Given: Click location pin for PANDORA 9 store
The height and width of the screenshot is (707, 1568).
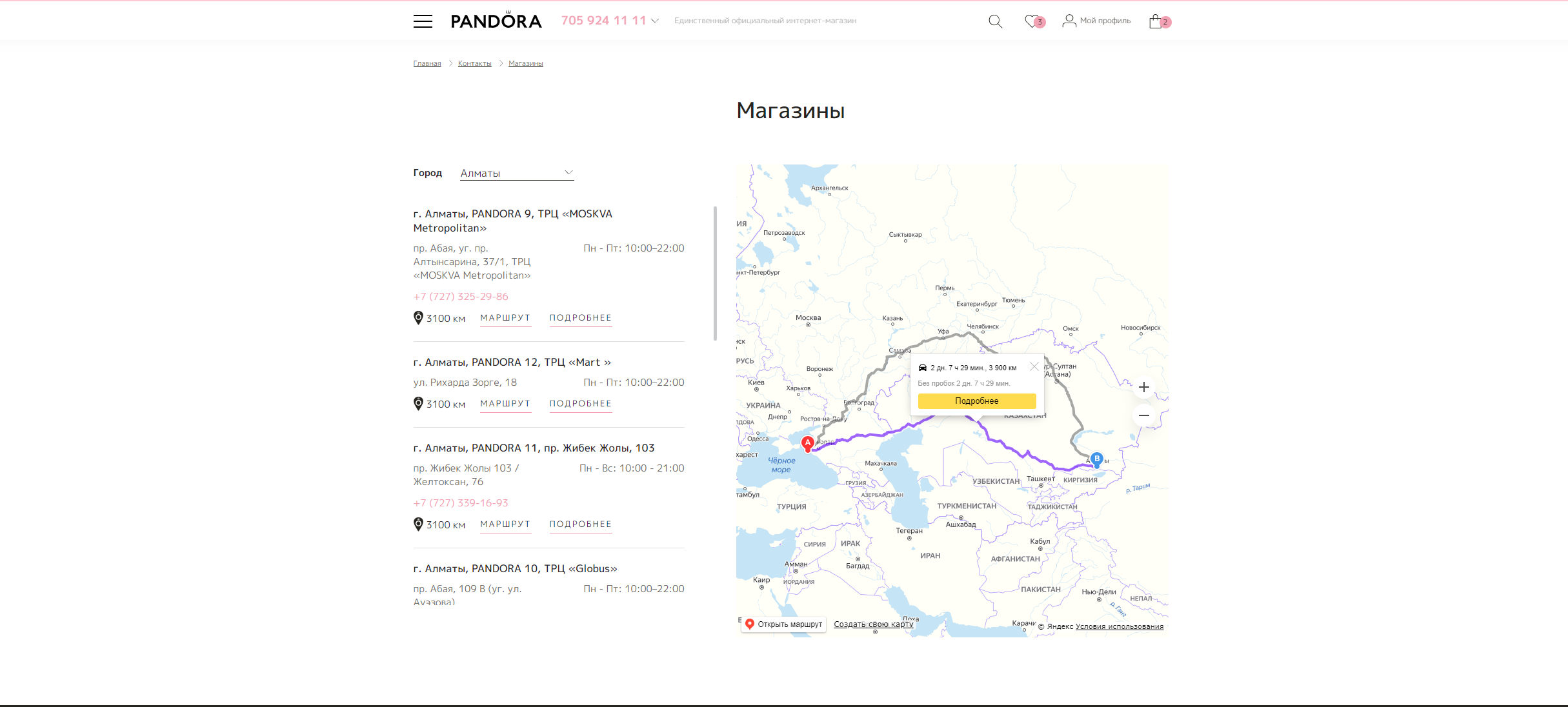Looking at the screenshot, I should click(418, 318).
